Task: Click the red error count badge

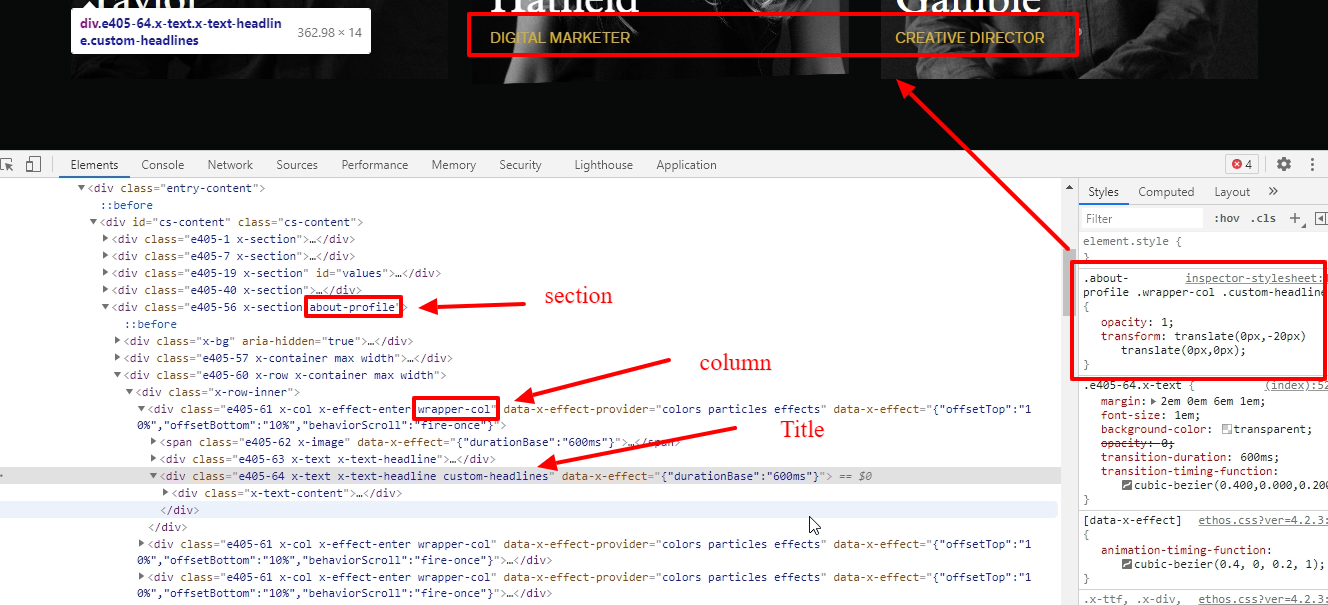Action: (1242, 165)
